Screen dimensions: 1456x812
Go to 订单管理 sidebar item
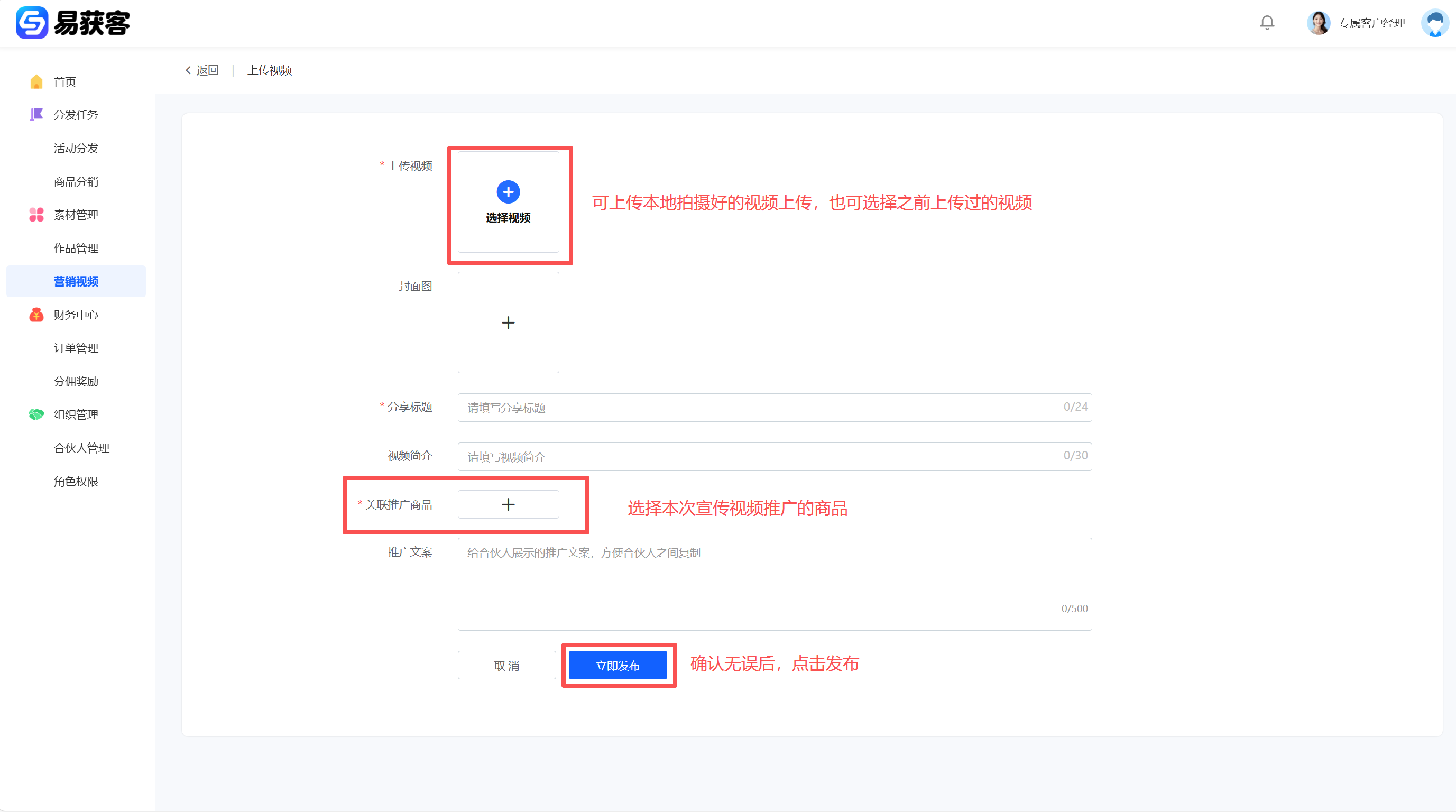click(76, 348)
